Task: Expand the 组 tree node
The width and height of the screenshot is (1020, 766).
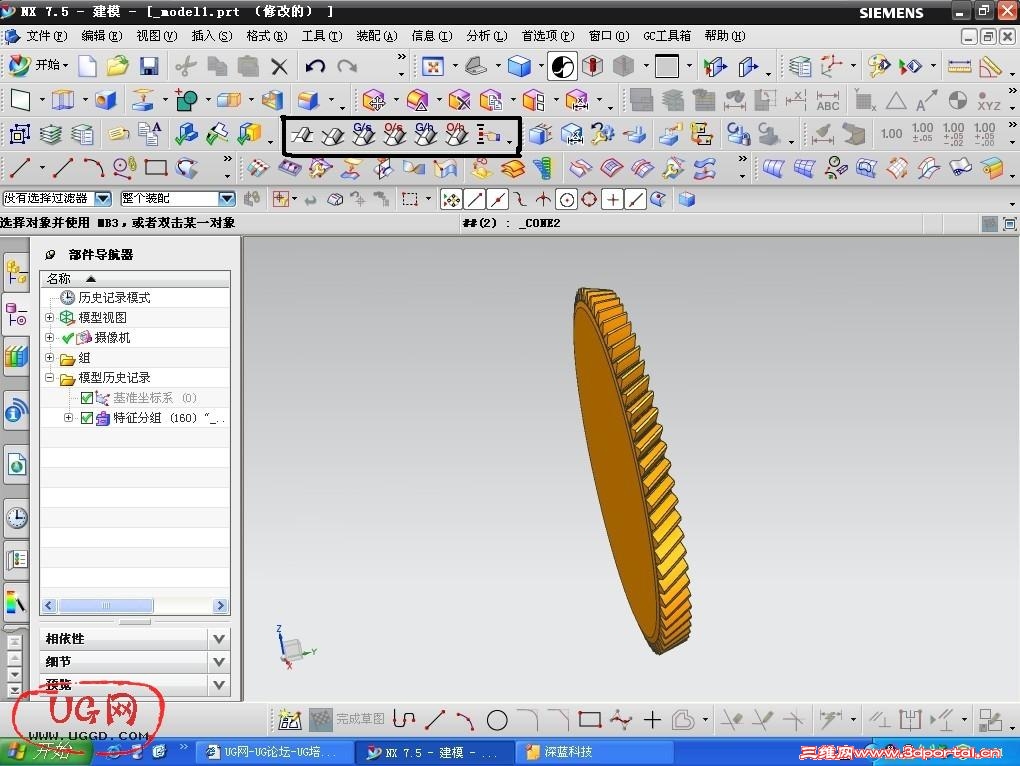Action: point(49,358)
